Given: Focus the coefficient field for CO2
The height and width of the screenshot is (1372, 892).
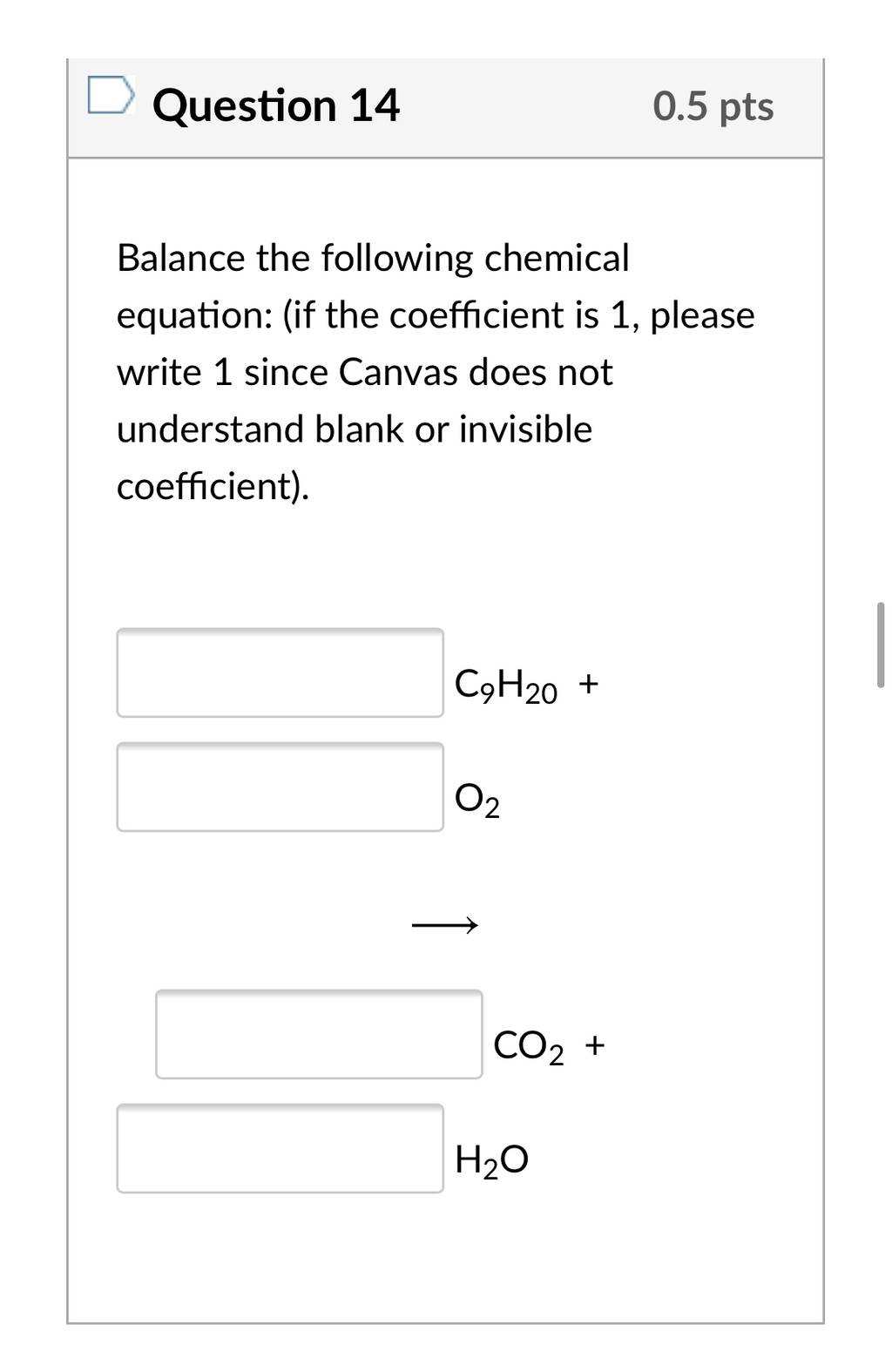Looking at the screenshot, I should pos(319,1034).
